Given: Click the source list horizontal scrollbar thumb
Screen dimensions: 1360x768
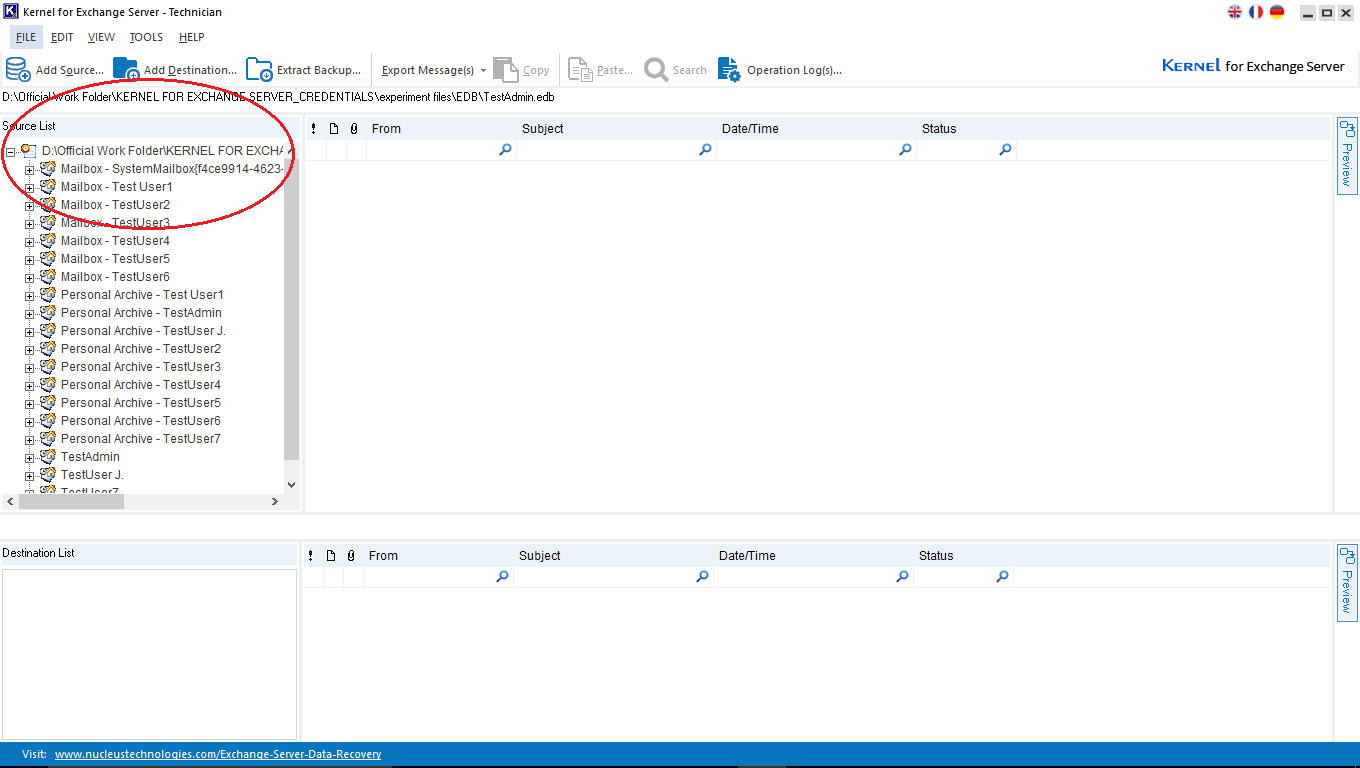Looking at the screenshot, I should point(71,501).
